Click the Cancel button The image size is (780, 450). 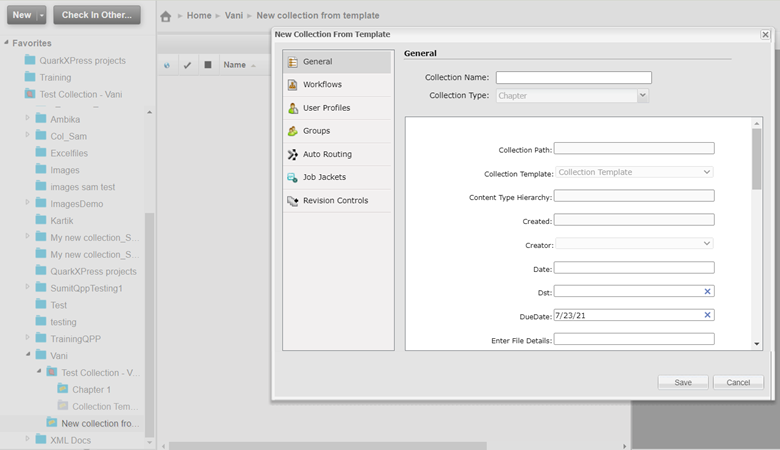pyautogui.click(x=738, y=382)
